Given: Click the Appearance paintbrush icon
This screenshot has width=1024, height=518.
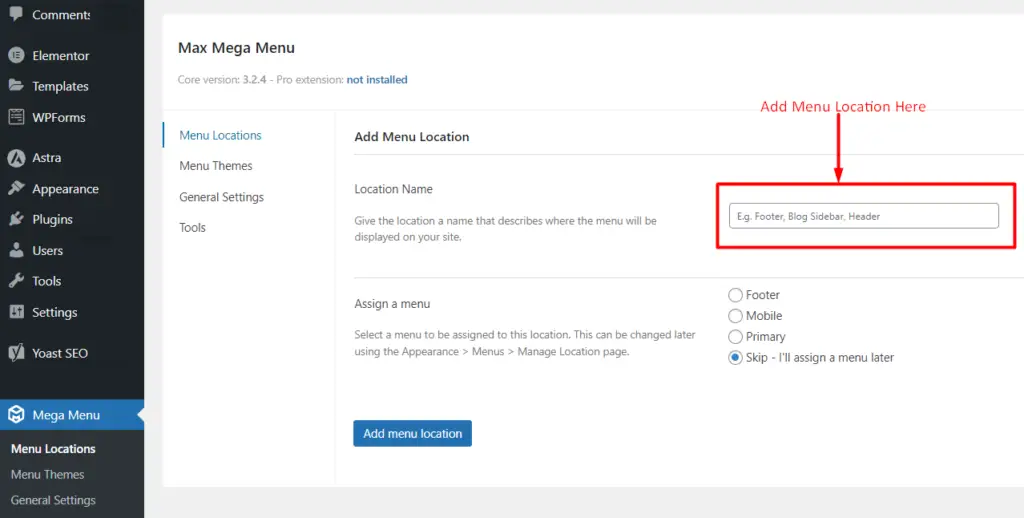Looking at the screenshot, I should 16,189.
